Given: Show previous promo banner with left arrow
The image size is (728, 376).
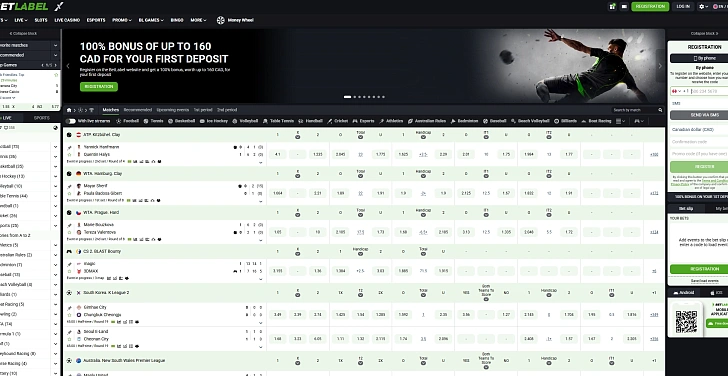Looking at the screenshot, I should pos(68,66).
